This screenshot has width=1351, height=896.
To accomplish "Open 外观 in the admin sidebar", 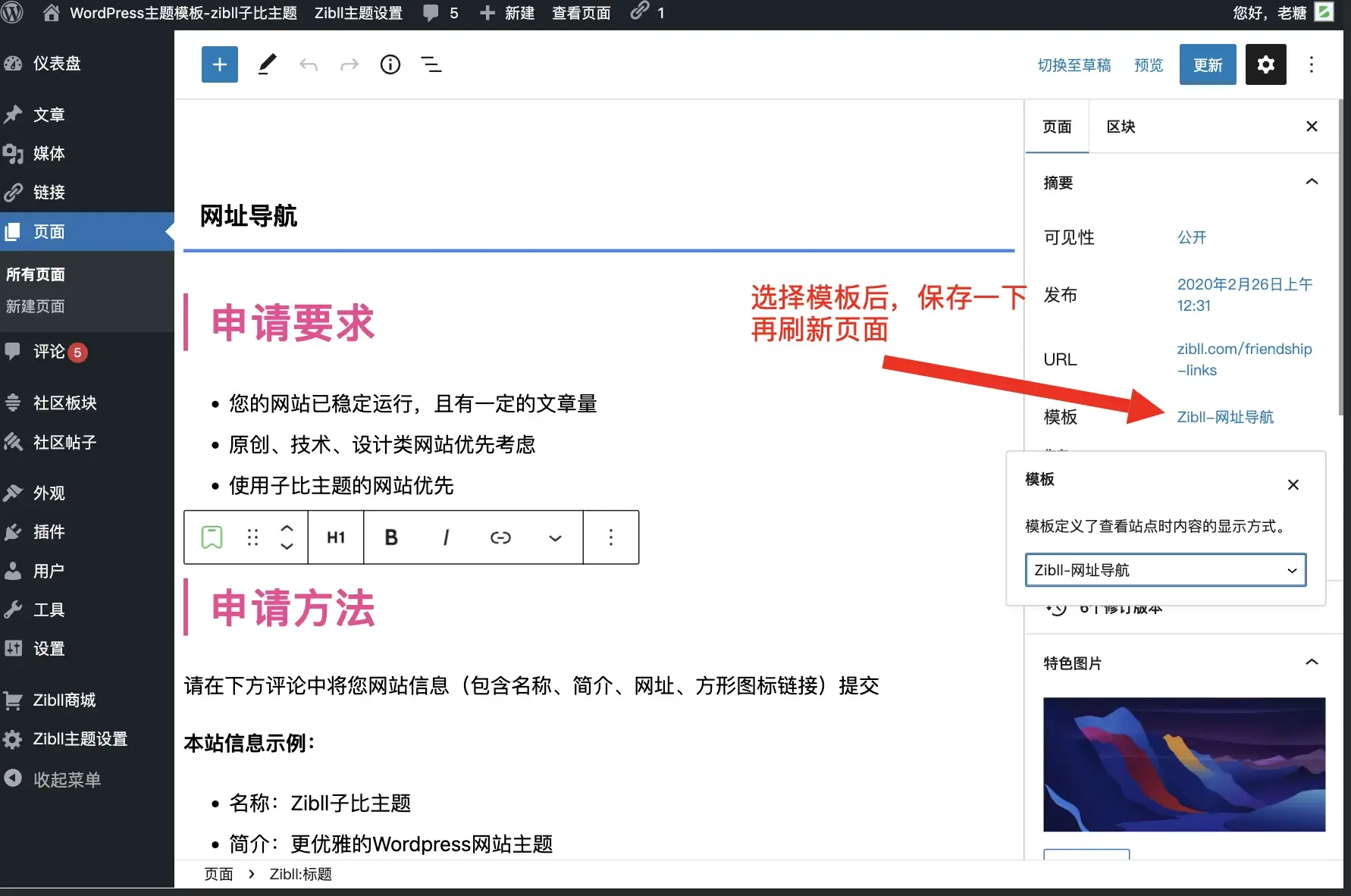I will (x=49, y=493).
